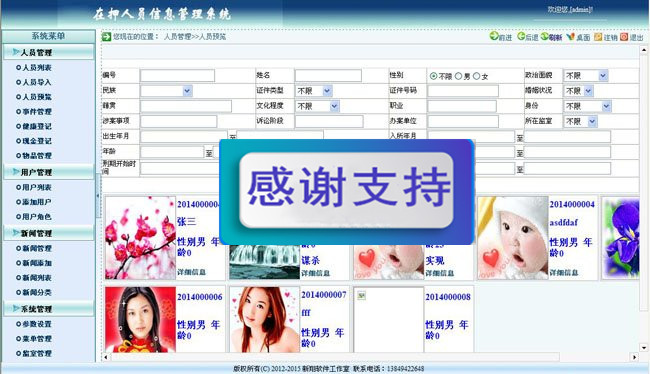Click the 退出 exit icon
This screenshot has height=374, width=650.
pos(624,37)
